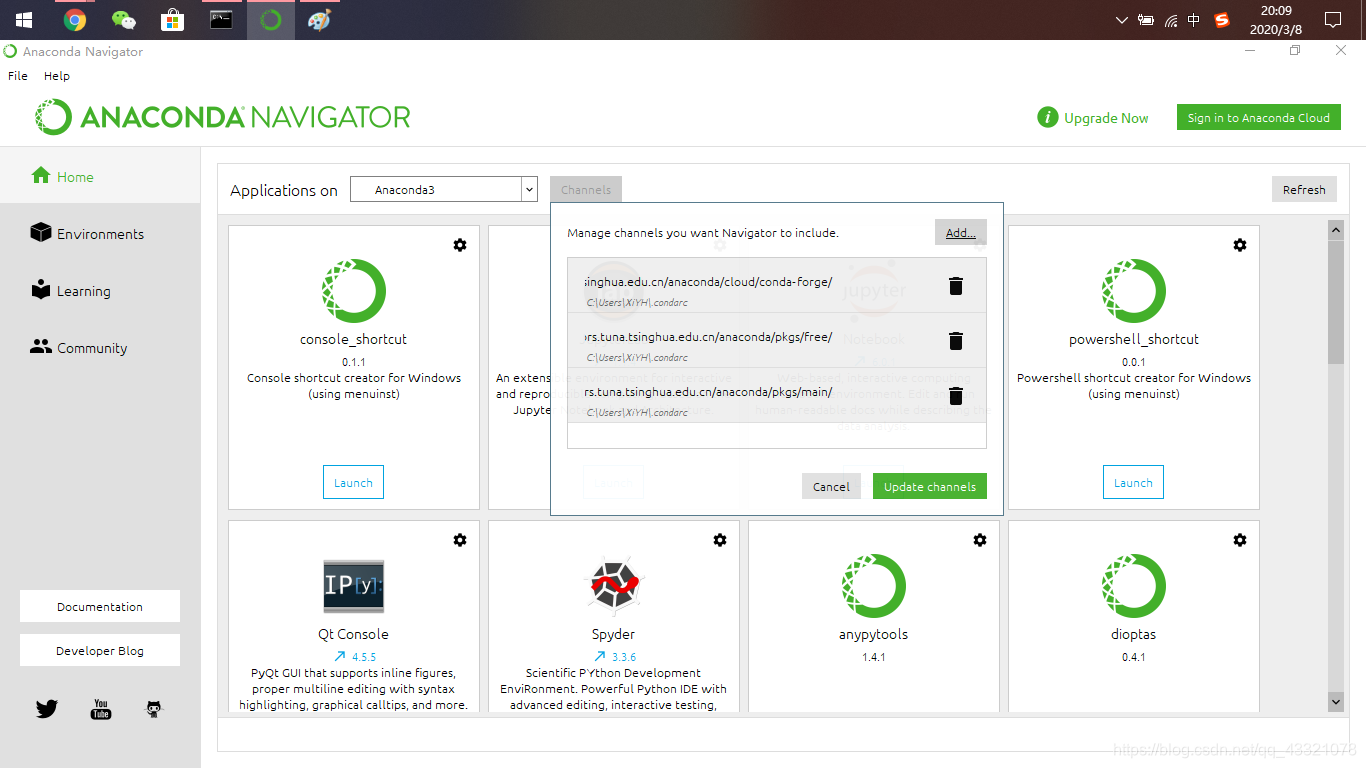Click the Upgrade Now link
1366x768 pixels.
[x=1106, y=118]
